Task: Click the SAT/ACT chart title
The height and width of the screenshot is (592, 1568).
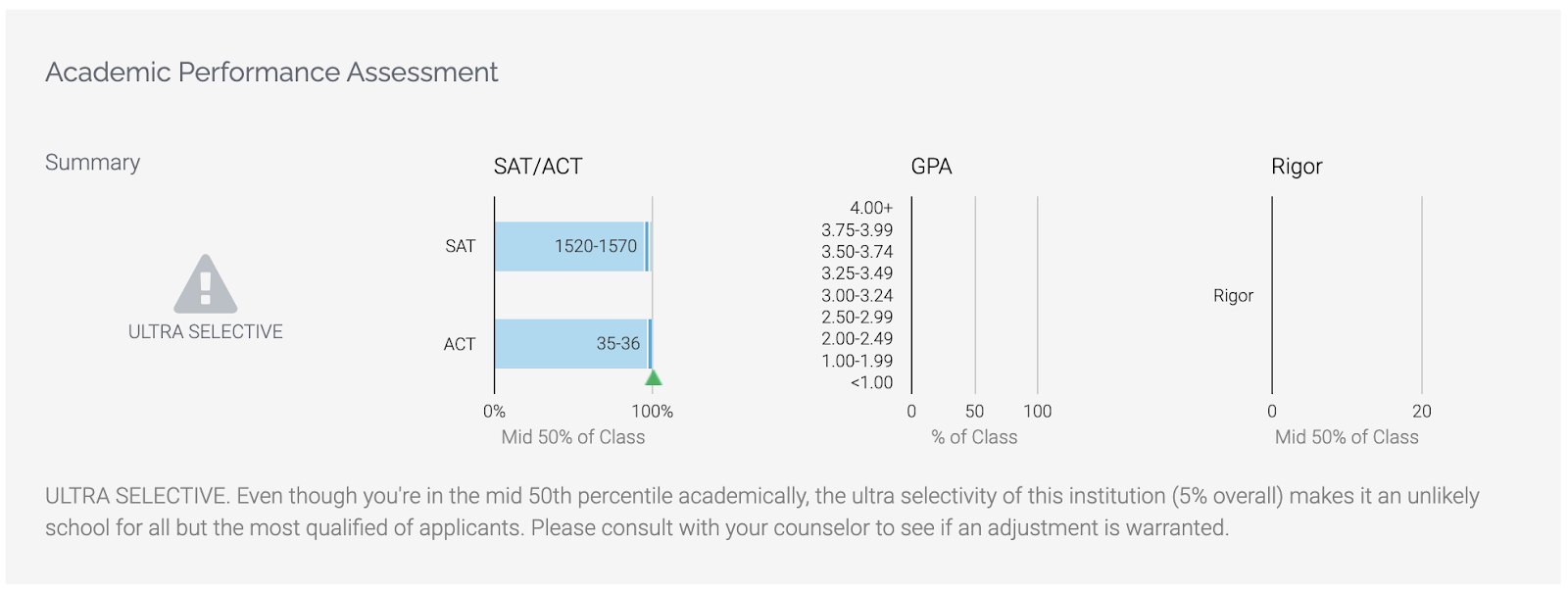Action: (538, 167)
